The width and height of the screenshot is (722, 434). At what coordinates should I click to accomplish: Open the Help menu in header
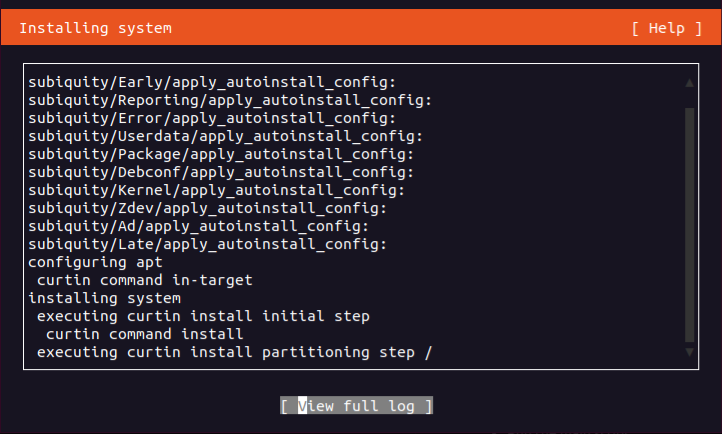[667, 28]
